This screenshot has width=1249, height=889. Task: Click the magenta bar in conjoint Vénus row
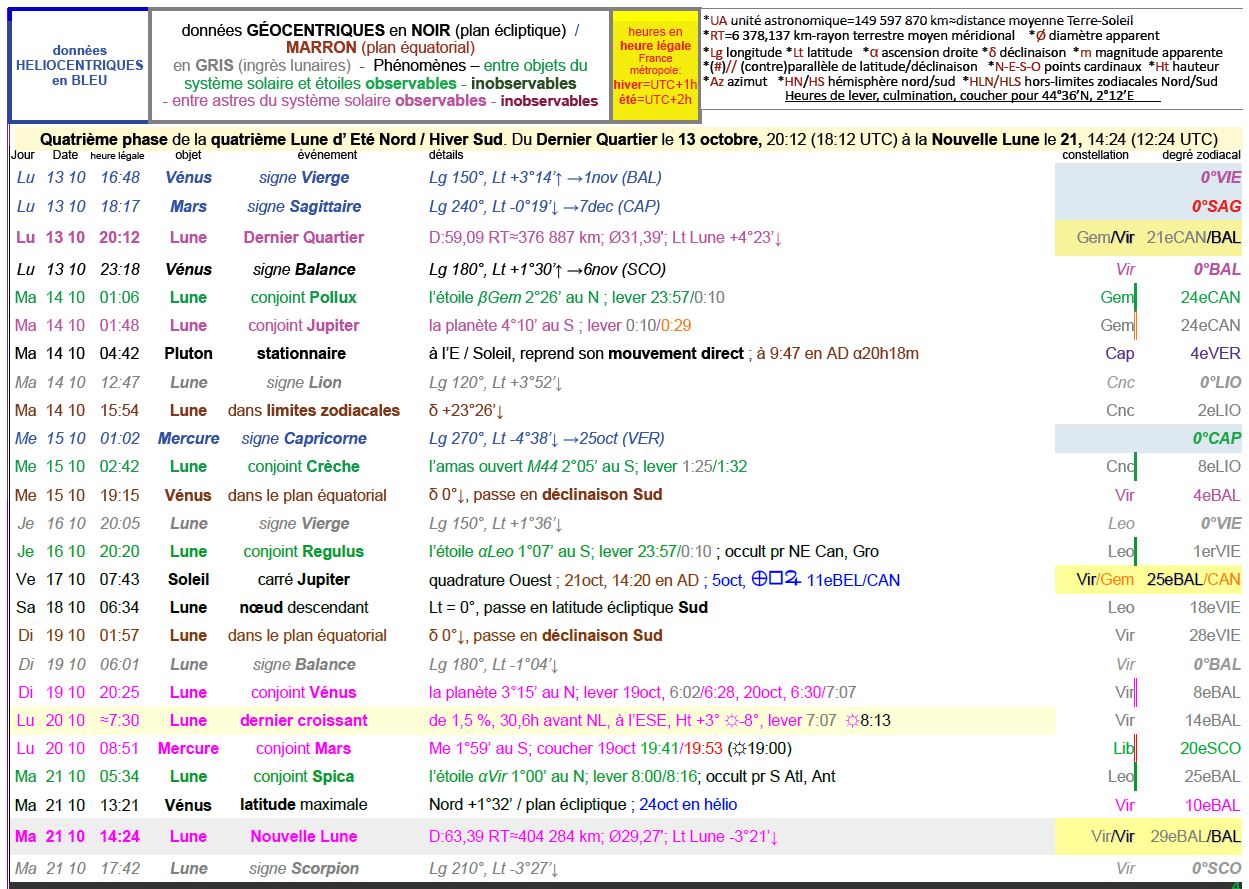1136,692
